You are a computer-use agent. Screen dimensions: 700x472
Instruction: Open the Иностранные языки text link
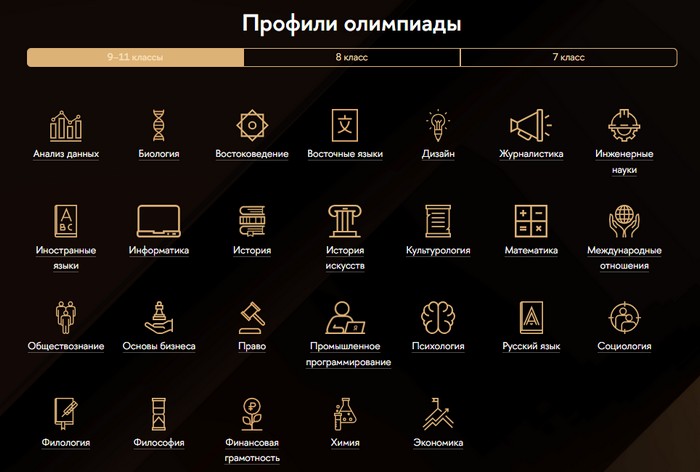coord(66,258)
